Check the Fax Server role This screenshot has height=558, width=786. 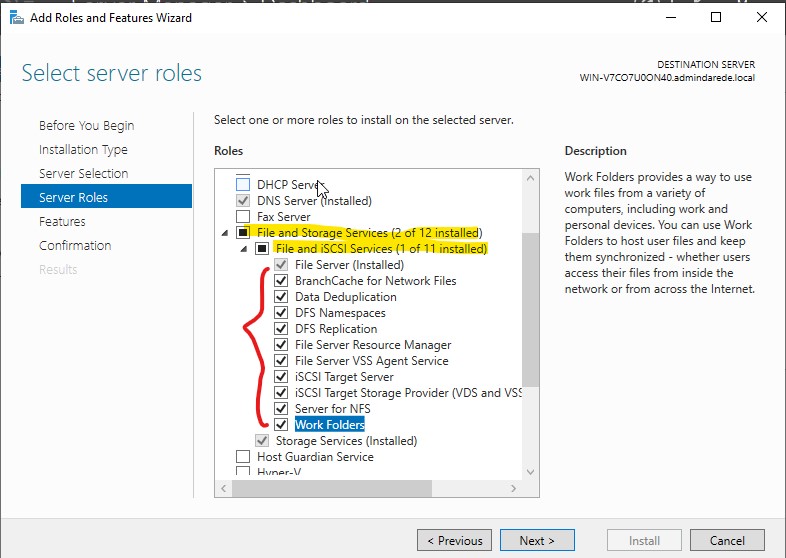(243, 217)
